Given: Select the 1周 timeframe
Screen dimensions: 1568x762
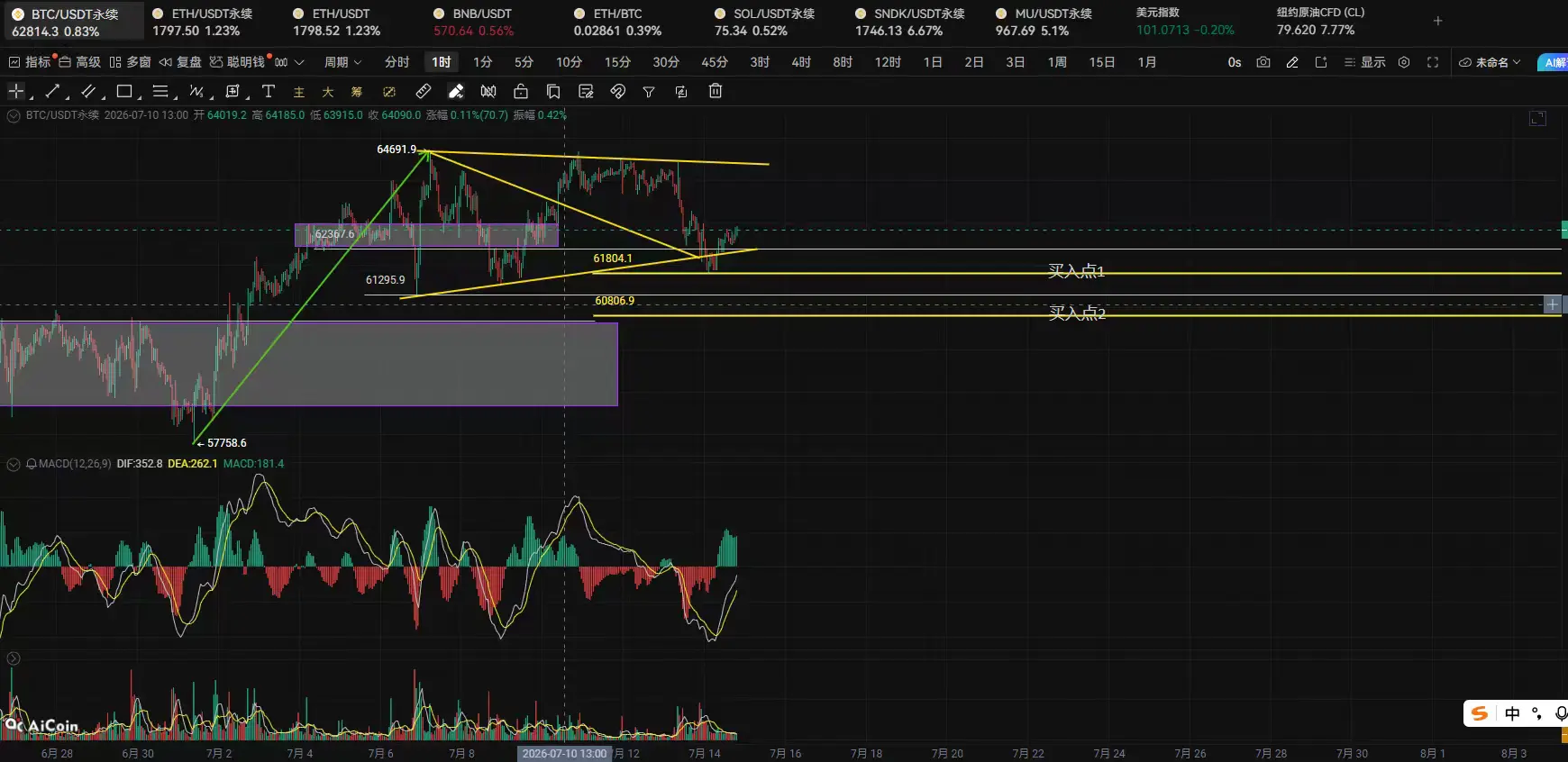Looking at the screenshot, I should [x=1057, y=62].
